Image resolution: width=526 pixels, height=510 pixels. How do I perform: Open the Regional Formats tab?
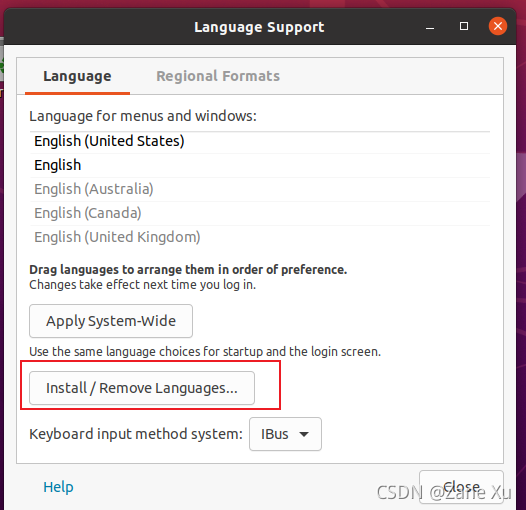[x=218, y=76]
